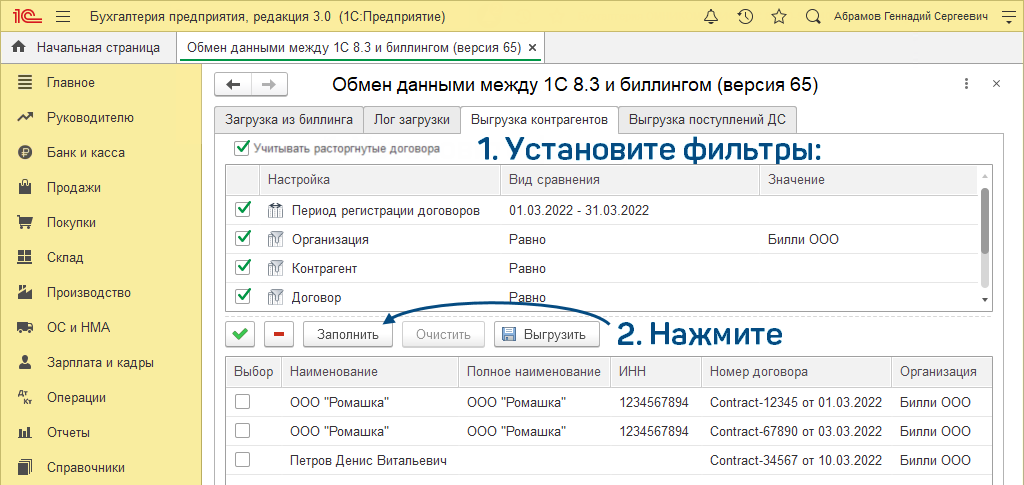Open history clock icon

coord(746,17)
